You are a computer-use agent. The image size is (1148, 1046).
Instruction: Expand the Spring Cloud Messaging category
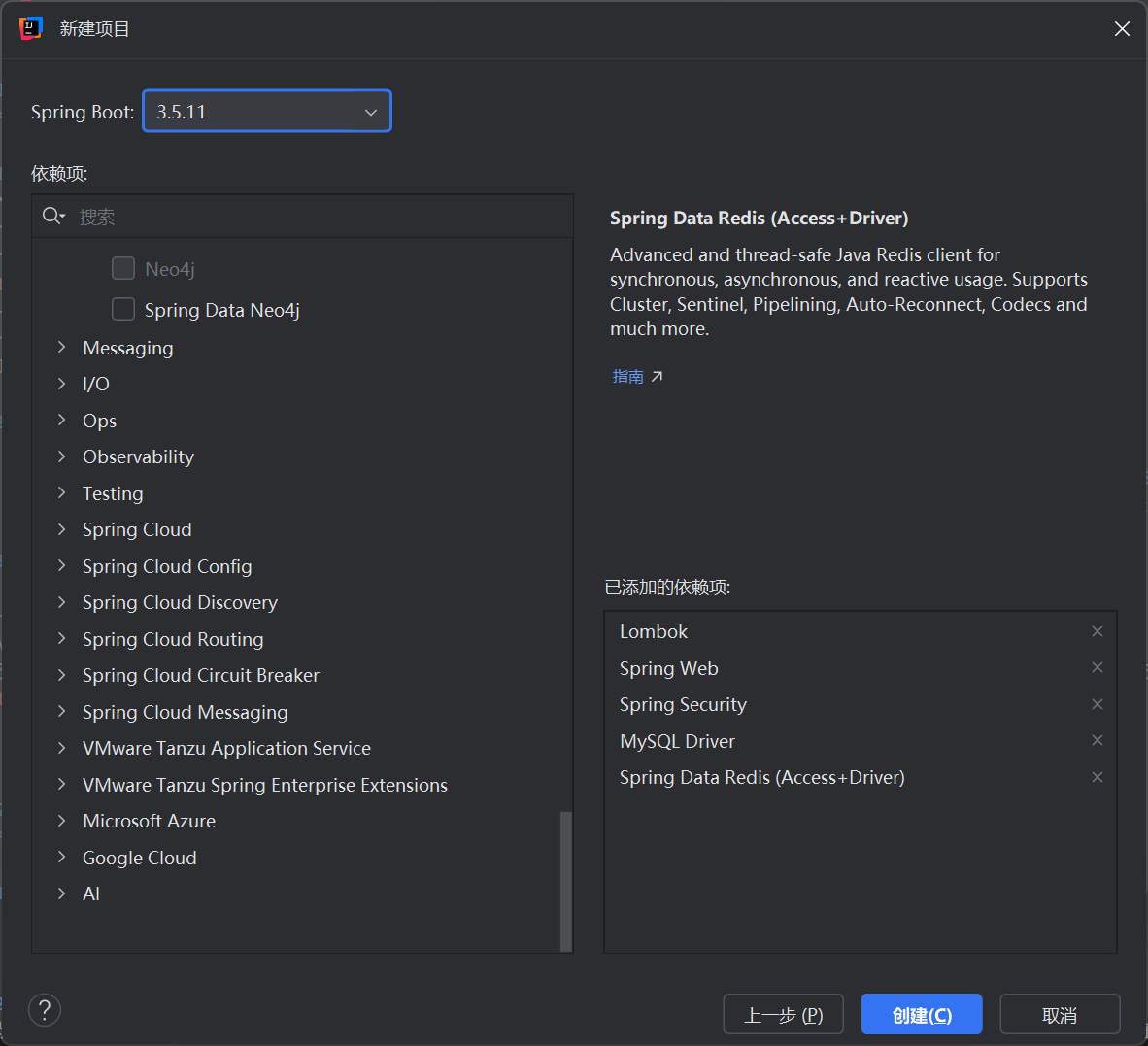61,712
